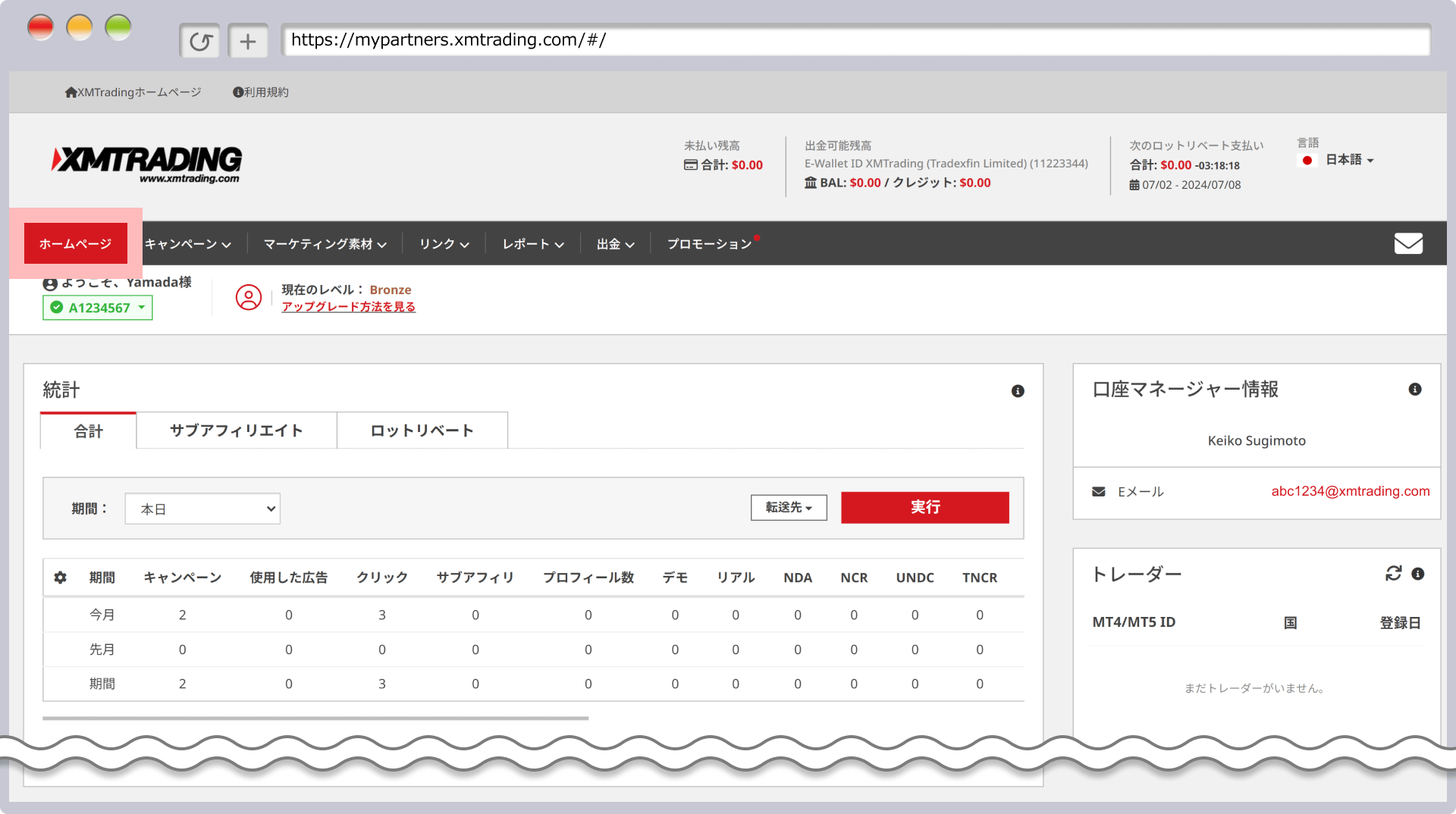Click the red 実行 button

coord(925,507)
